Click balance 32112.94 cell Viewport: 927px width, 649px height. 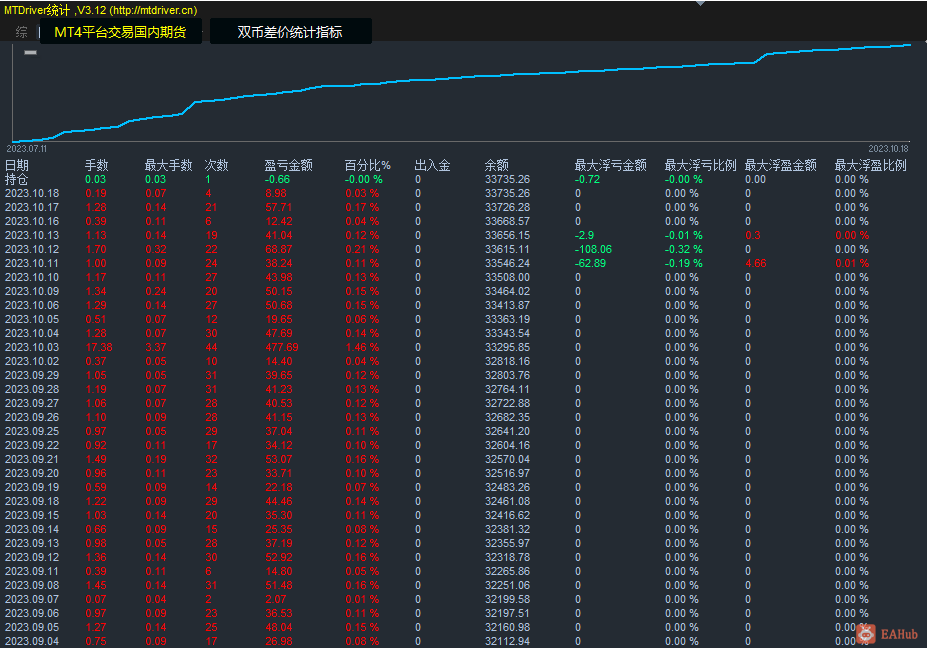tap(507, 641)
